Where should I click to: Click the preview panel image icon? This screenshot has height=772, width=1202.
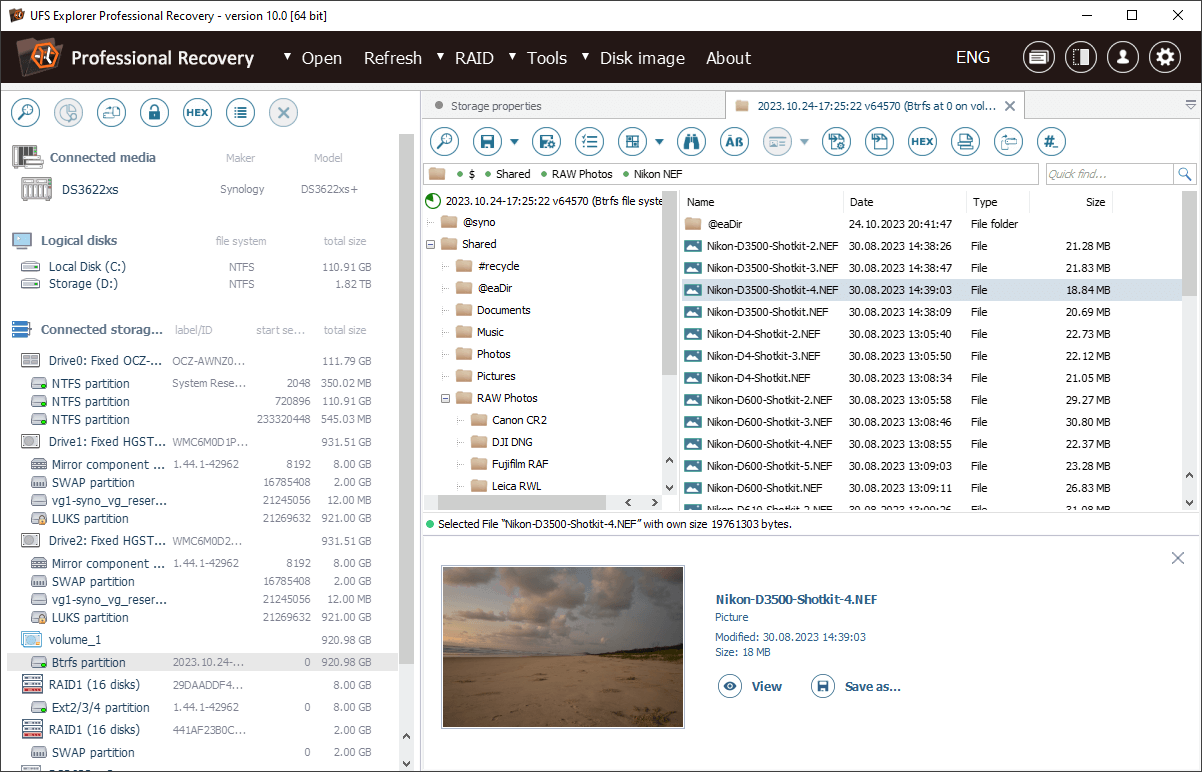coord(777,142)
